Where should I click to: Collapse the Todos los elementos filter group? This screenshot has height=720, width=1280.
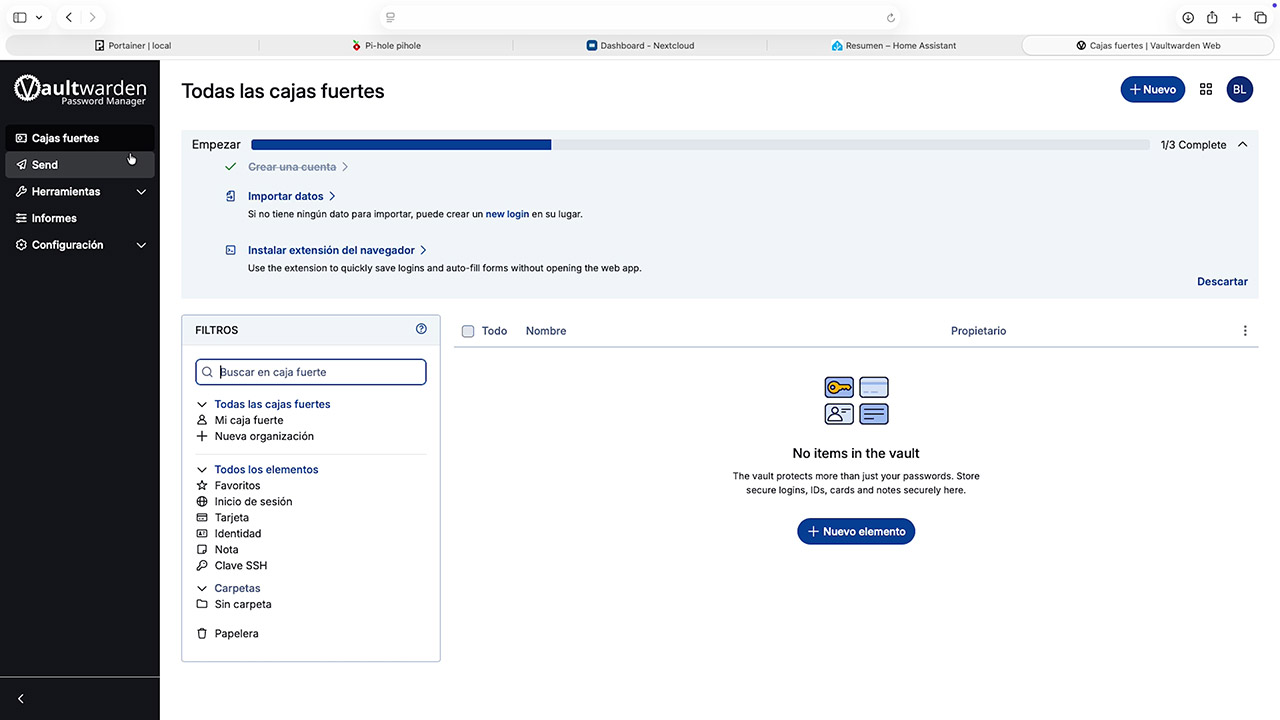pos(201,469)
